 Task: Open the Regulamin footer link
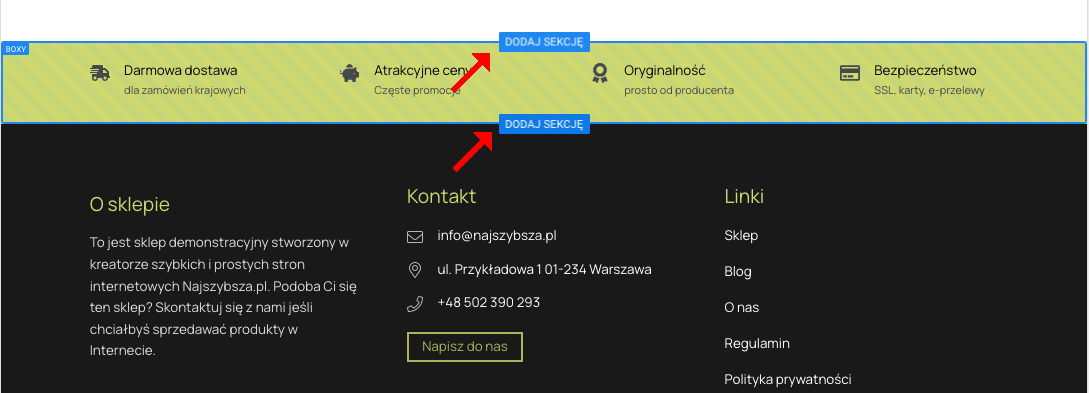point(757,344)
